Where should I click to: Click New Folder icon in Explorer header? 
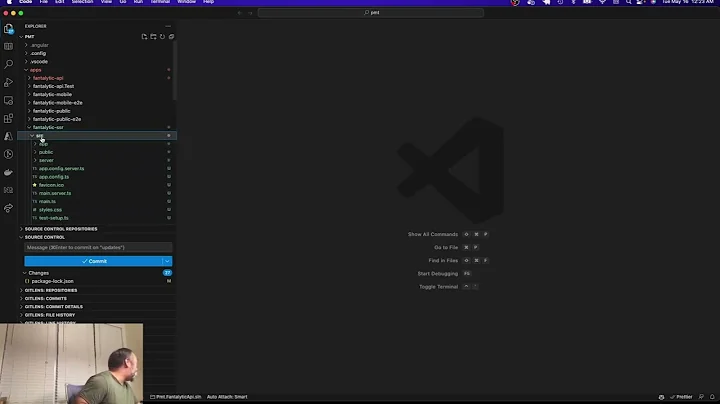(153, 37)
